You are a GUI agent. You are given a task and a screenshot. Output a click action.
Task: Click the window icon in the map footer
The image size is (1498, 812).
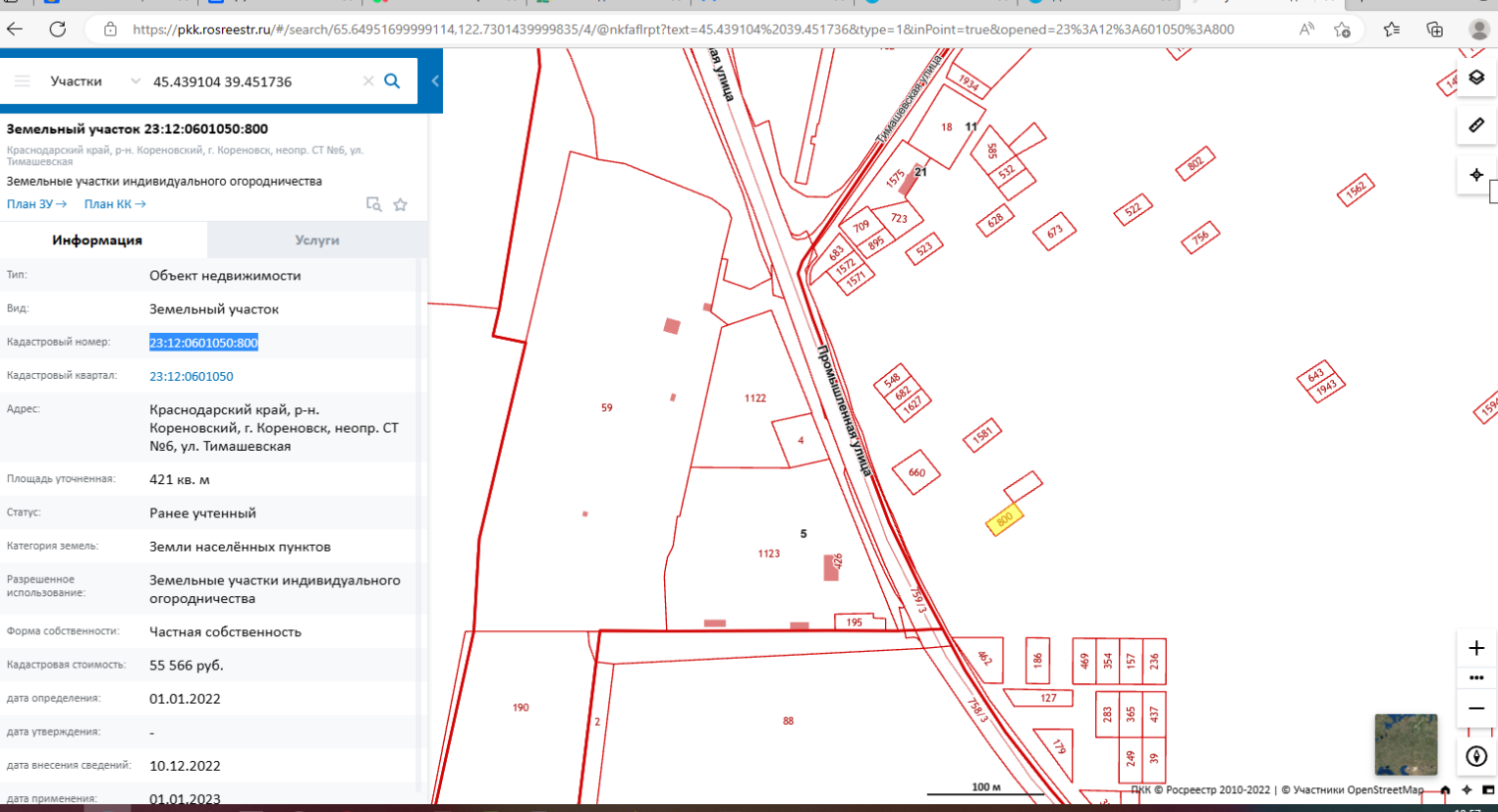click(x=1488, y=789)
